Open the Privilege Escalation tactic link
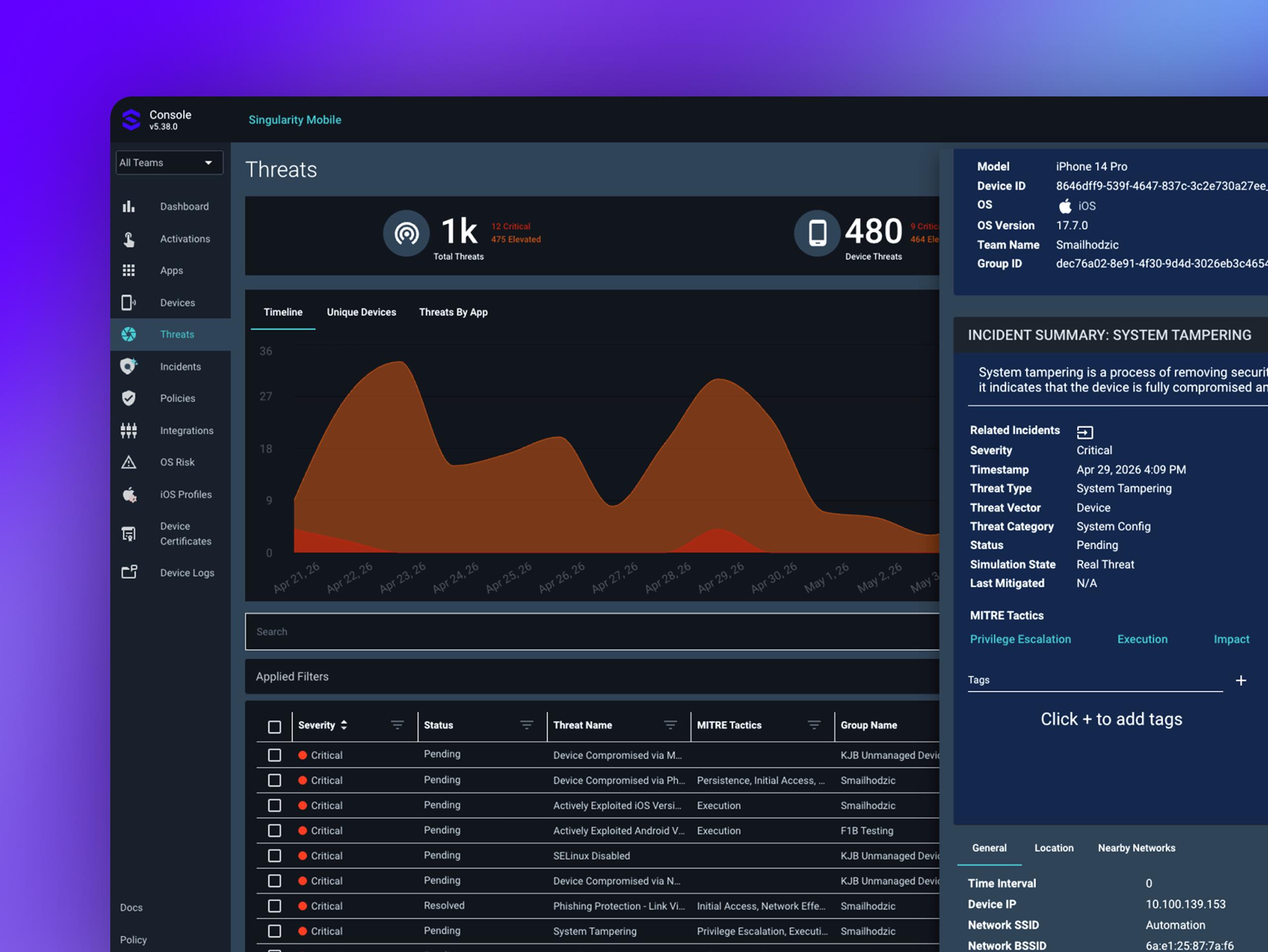 (x=1020, y=639)
